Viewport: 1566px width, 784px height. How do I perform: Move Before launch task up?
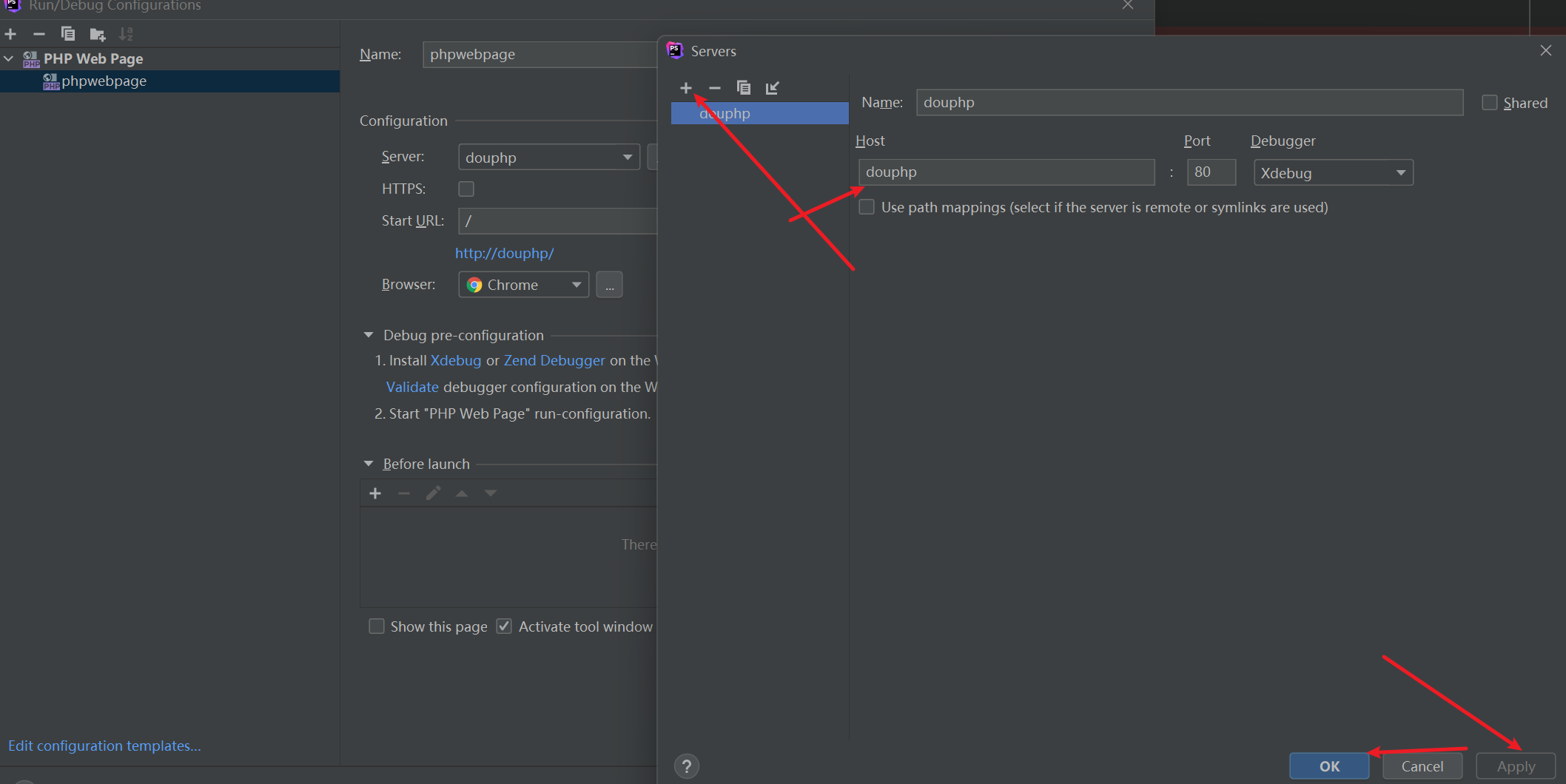point(462,493)
